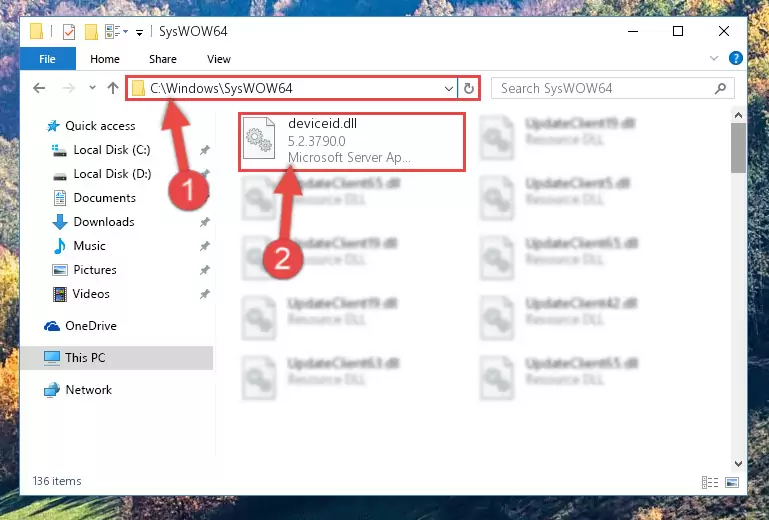Open Local Disk (C:) in the sidebar

(112, 150)
